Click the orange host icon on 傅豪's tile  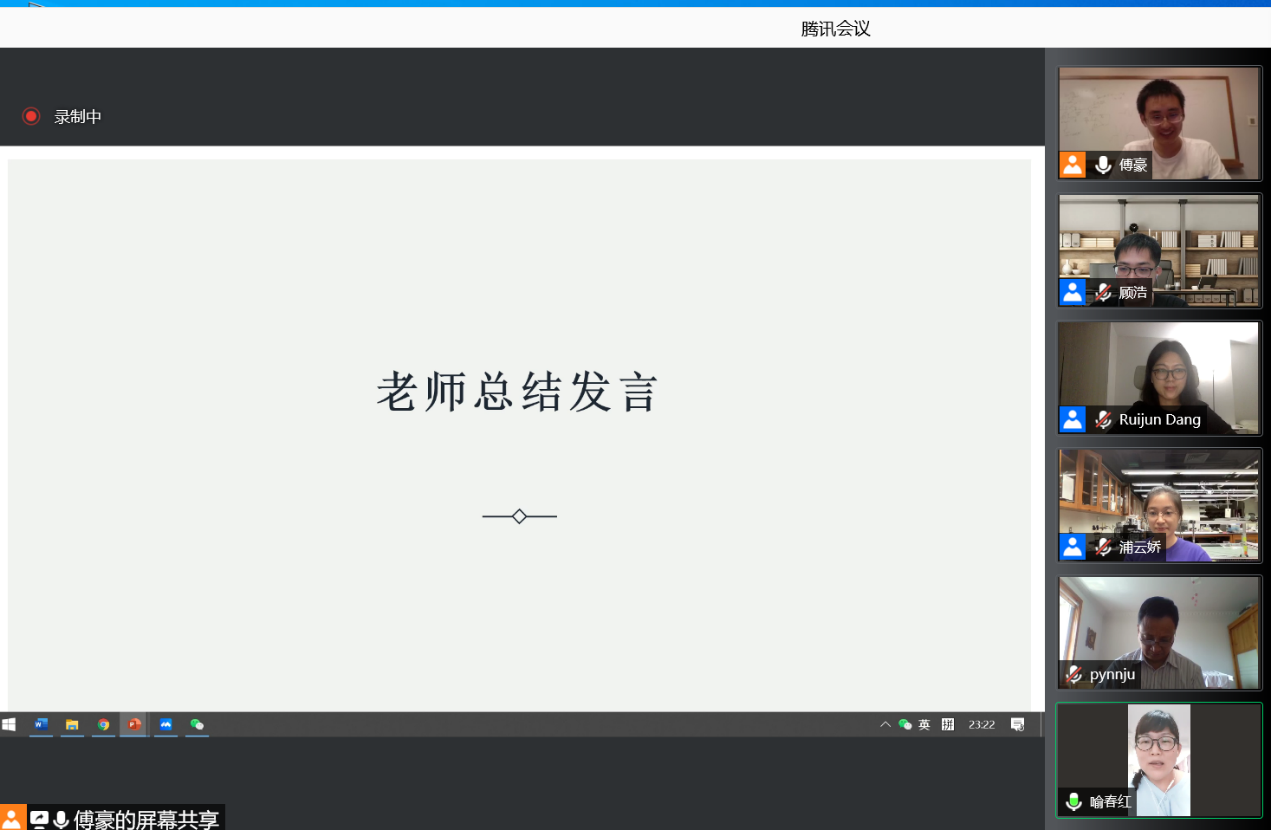(1073, 165)
